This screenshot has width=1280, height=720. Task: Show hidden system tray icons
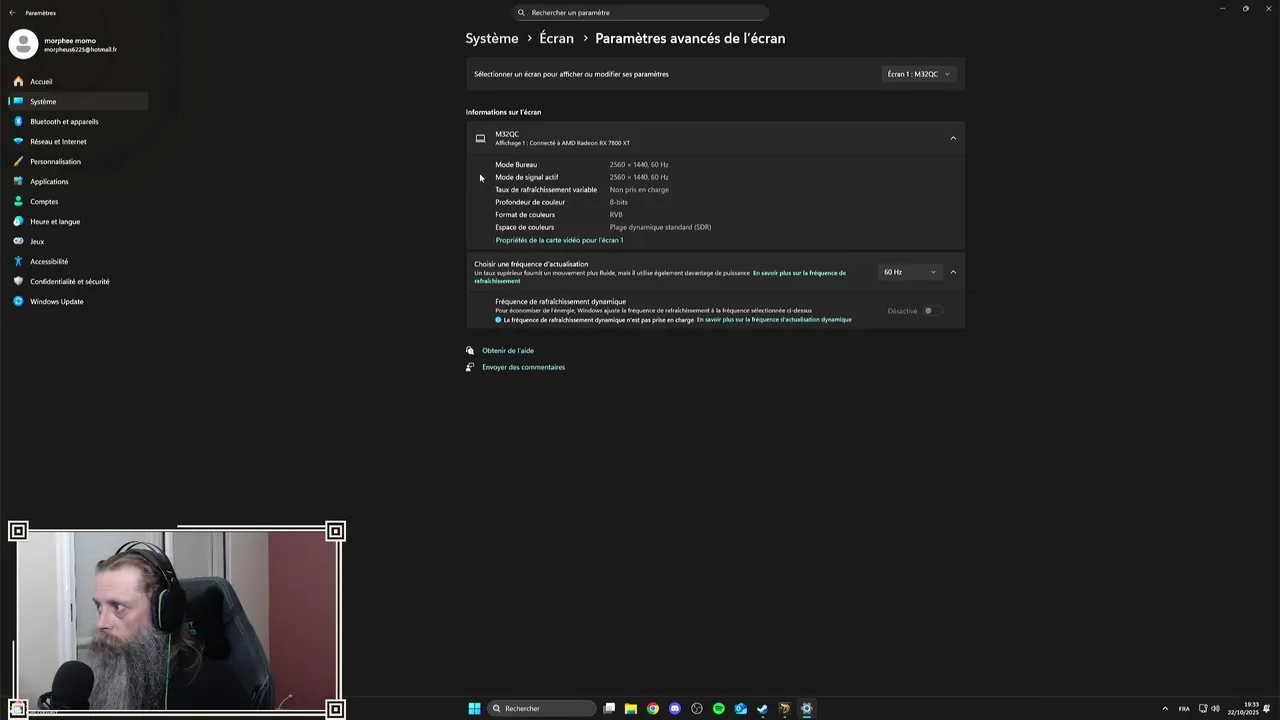[x=1165, y=708]
